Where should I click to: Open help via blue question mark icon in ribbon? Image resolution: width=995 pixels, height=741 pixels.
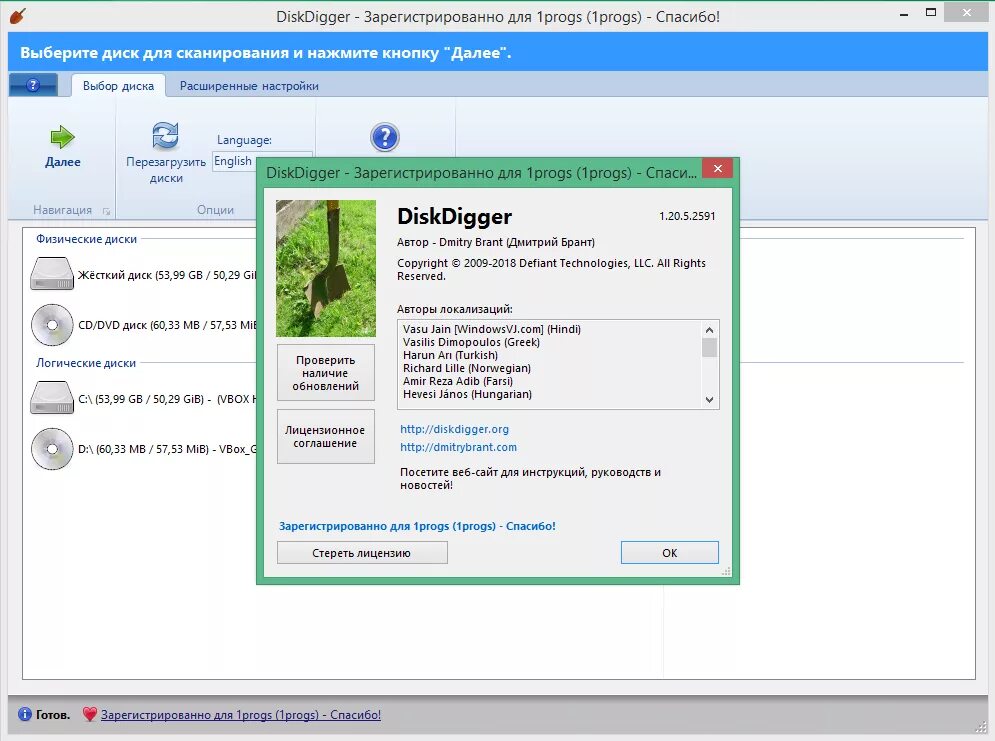coord(385,137)
